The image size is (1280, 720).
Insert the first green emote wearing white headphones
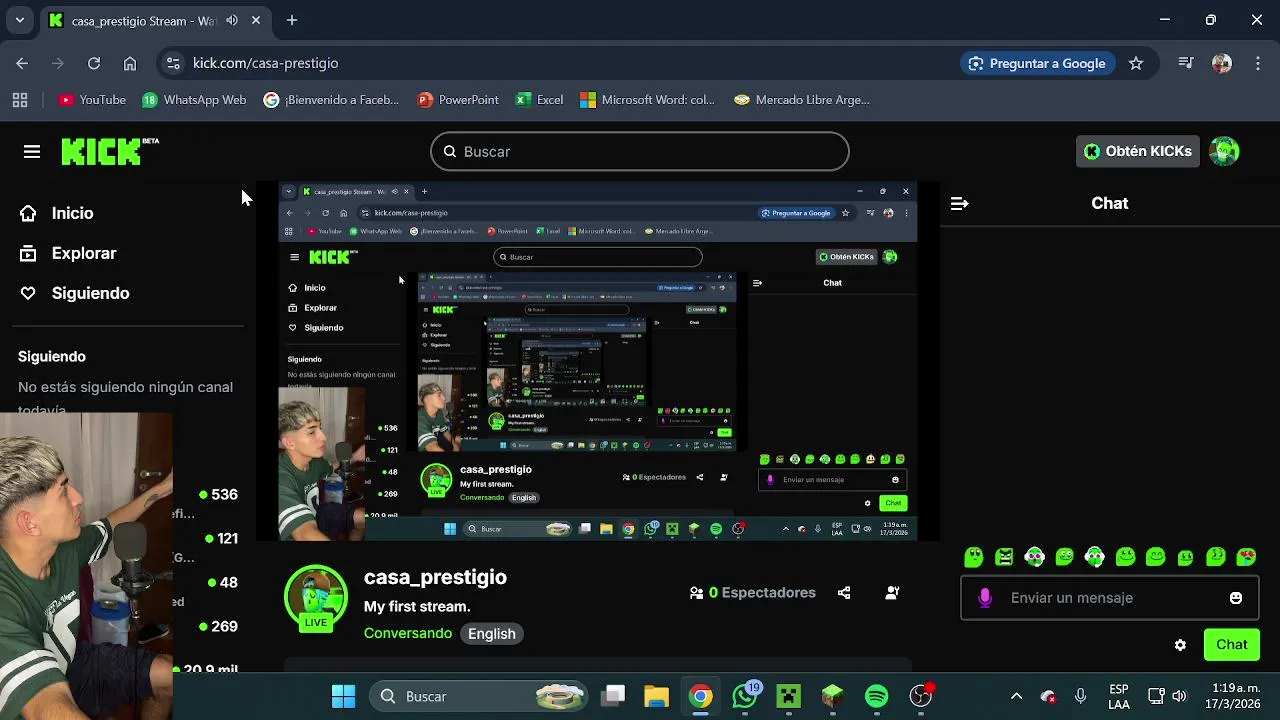[x=1034, y=557]
